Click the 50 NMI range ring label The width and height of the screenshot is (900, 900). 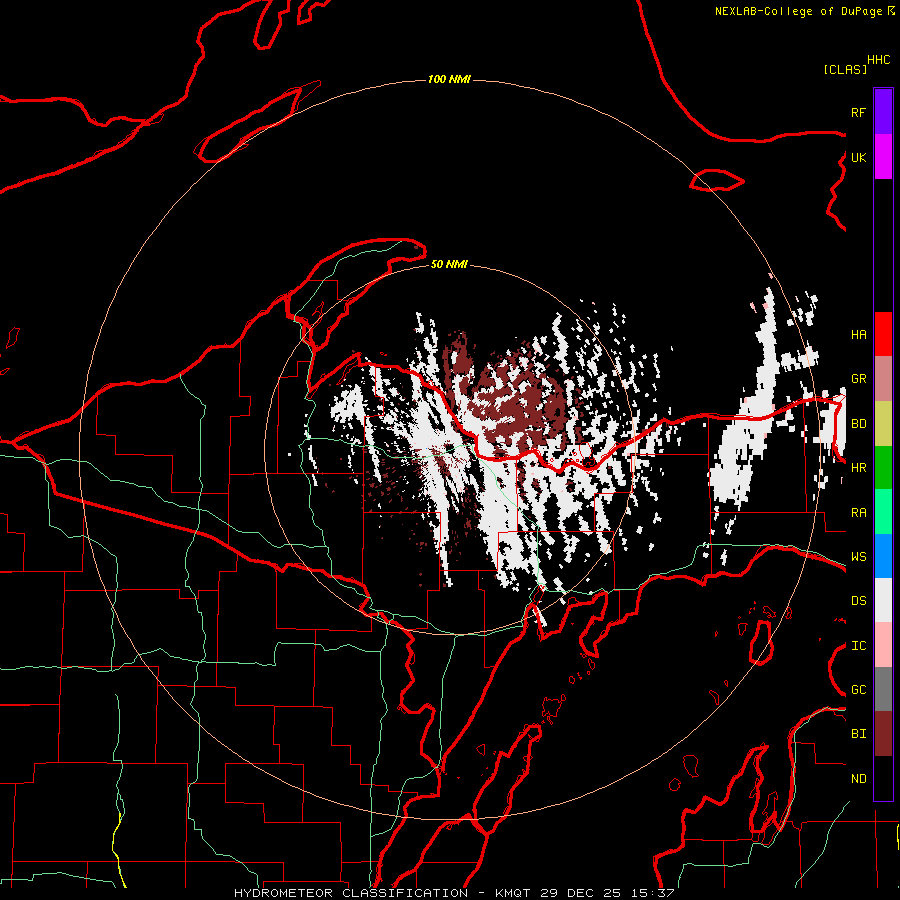tap(449, 264)
